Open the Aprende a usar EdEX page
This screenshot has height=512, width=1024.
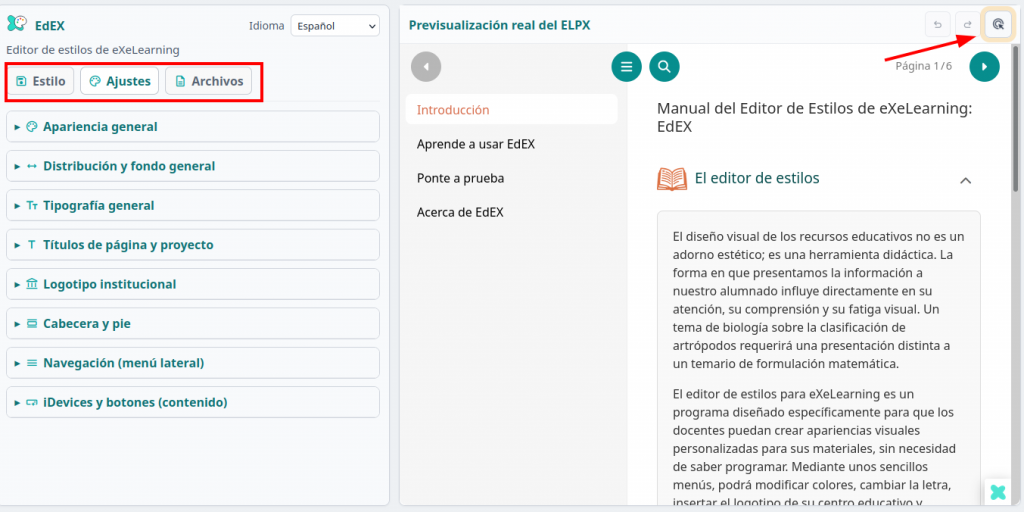click(x=476, y=144)
